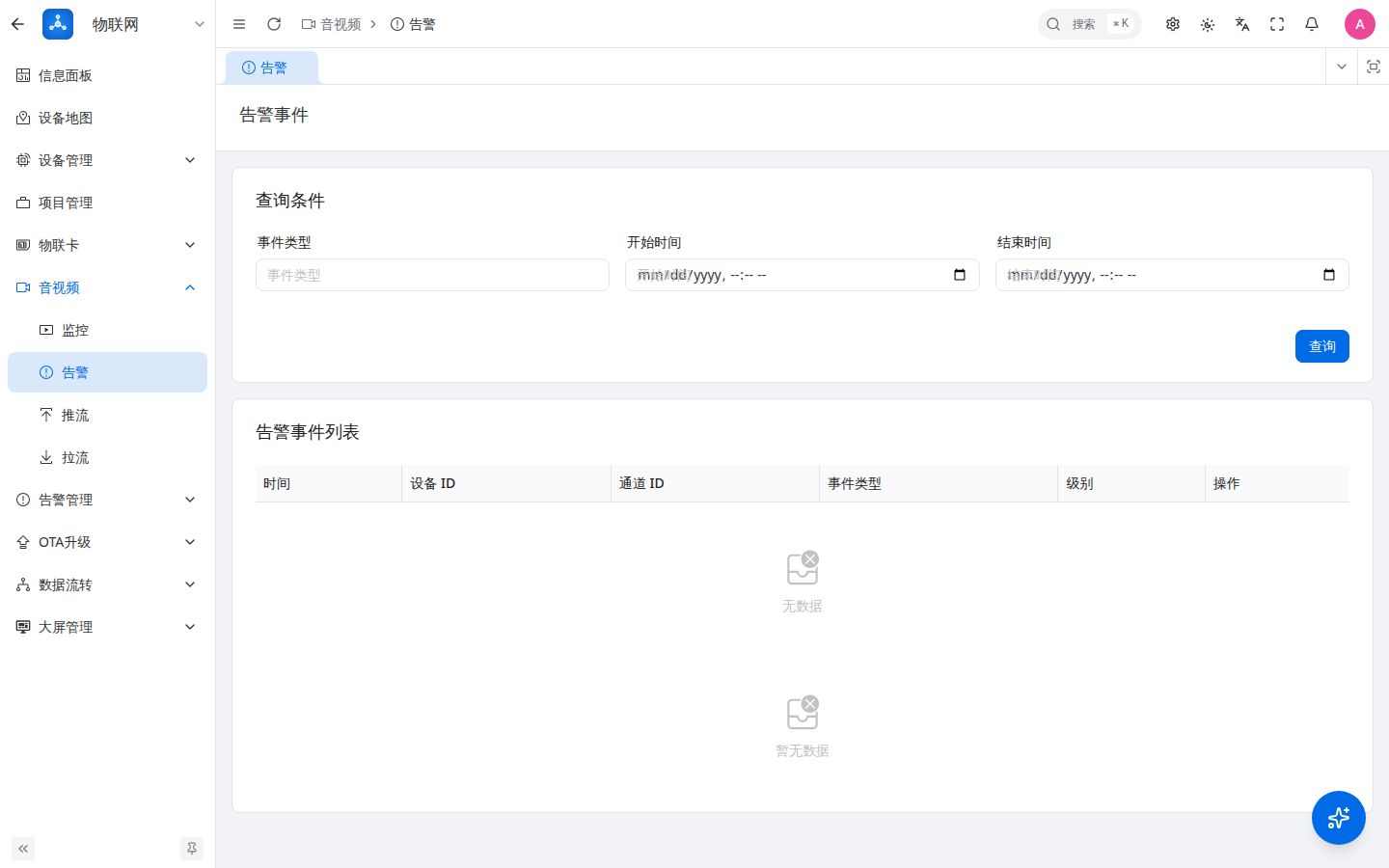Focus the 开始时间 datetime field
The width and height of the screenshot is (1389, 868).
point(803,275)
